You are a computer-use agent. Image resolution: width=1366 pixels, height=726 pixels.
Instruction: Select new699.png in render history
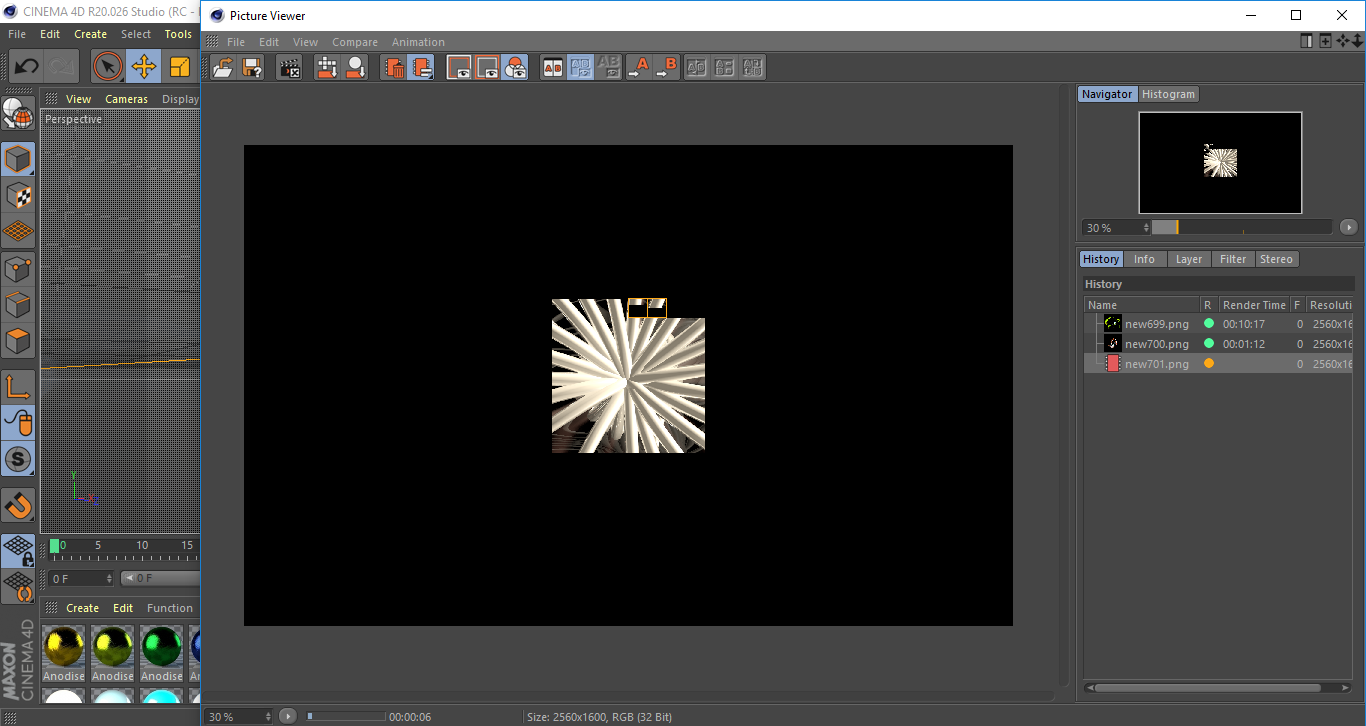(1156, 324)
